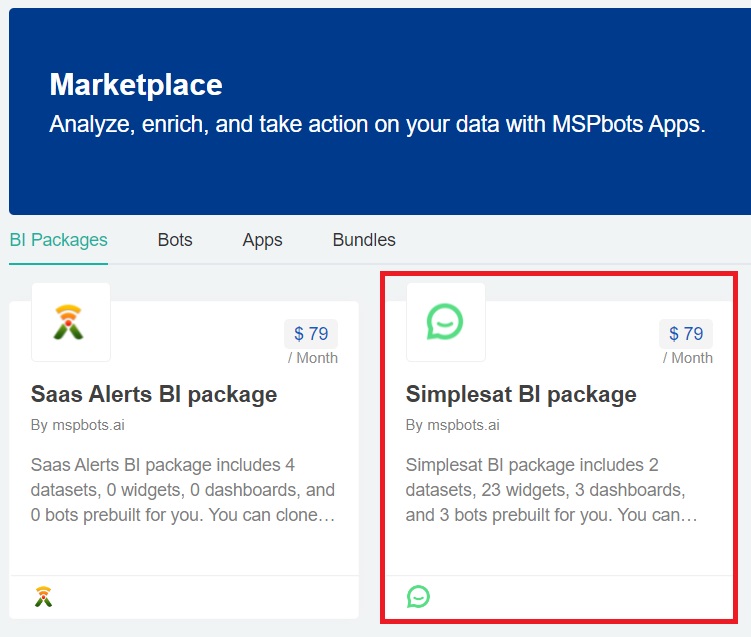Screen dimensions: 751x637
Task: Click the Simplesat package description text
Action: (551, 490)
